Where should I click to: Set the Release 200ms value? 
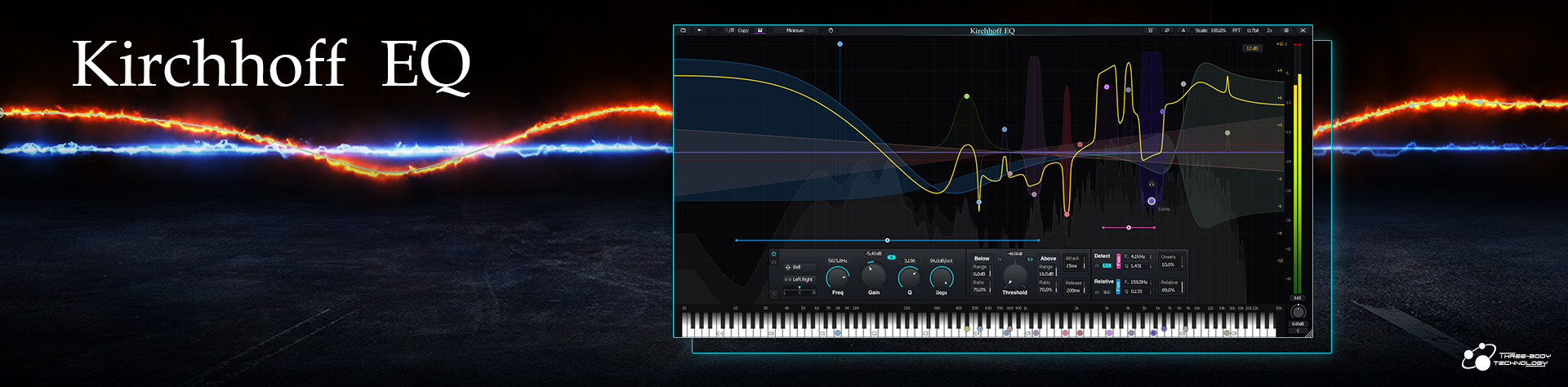point(1073,291)
